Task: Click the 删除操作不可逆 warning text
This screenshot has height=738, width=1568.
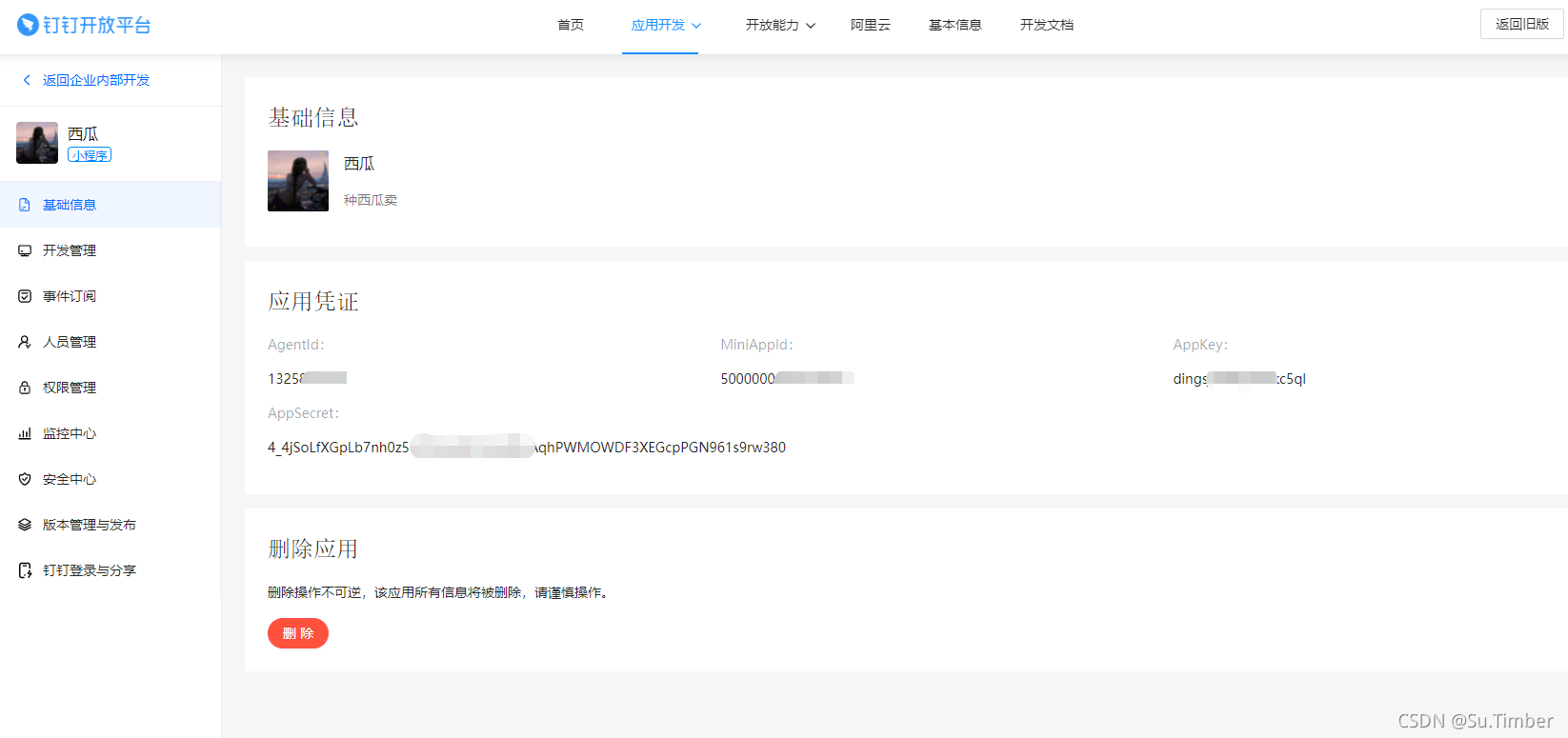Action: (438, 592)
